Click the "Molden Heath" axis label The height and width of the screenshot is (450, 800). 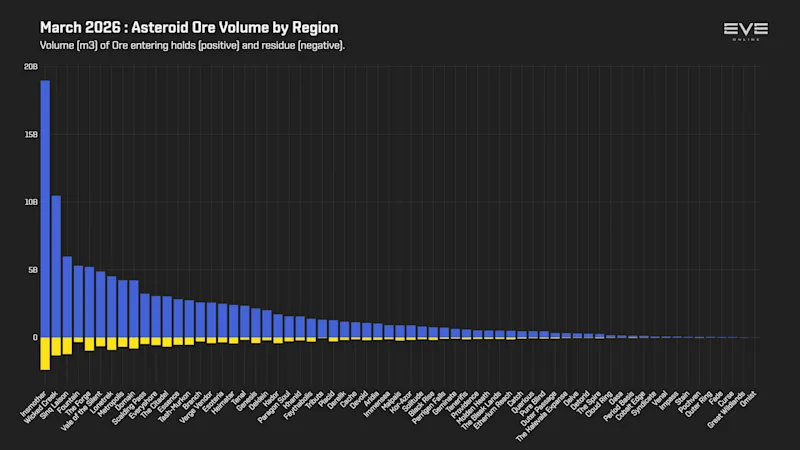(x=473, y=407)
